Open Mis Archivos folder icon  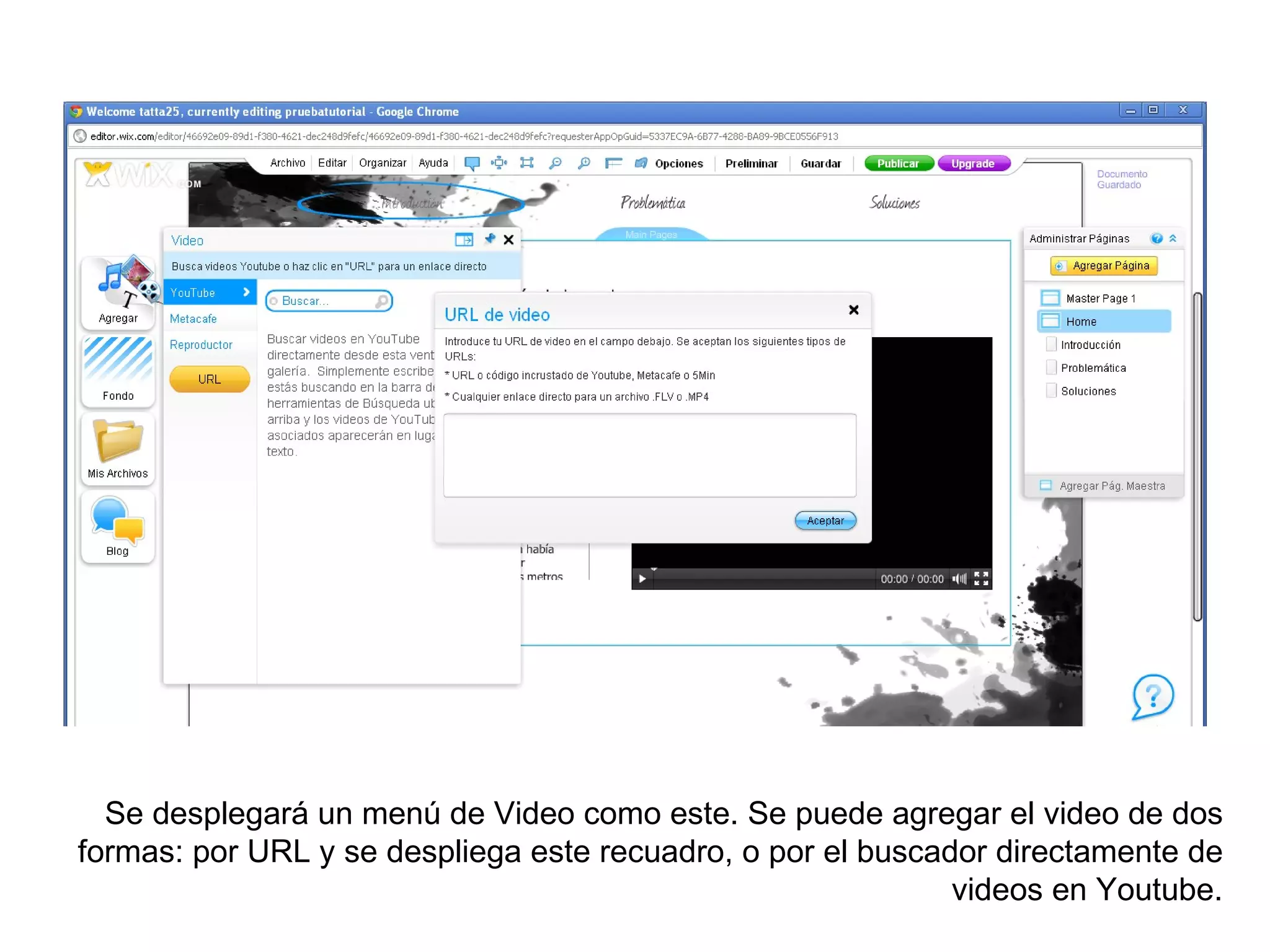(118, 449)
